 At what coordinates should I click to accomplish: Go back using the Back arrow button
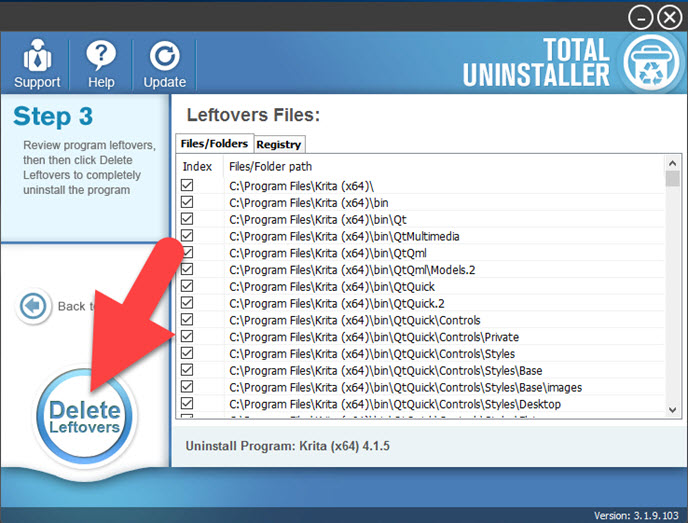(x=33, y=305)
